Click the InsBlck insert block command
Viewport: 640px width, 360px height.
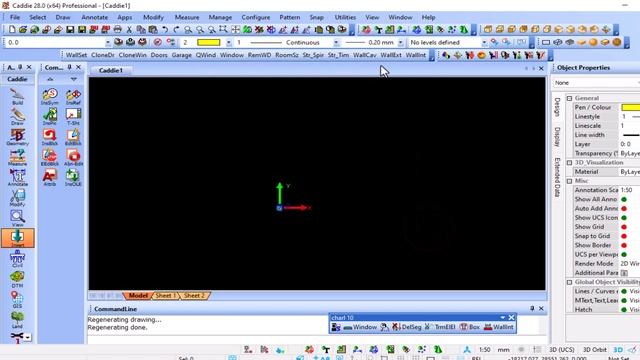pyautogui.click(x=50, y=138)
